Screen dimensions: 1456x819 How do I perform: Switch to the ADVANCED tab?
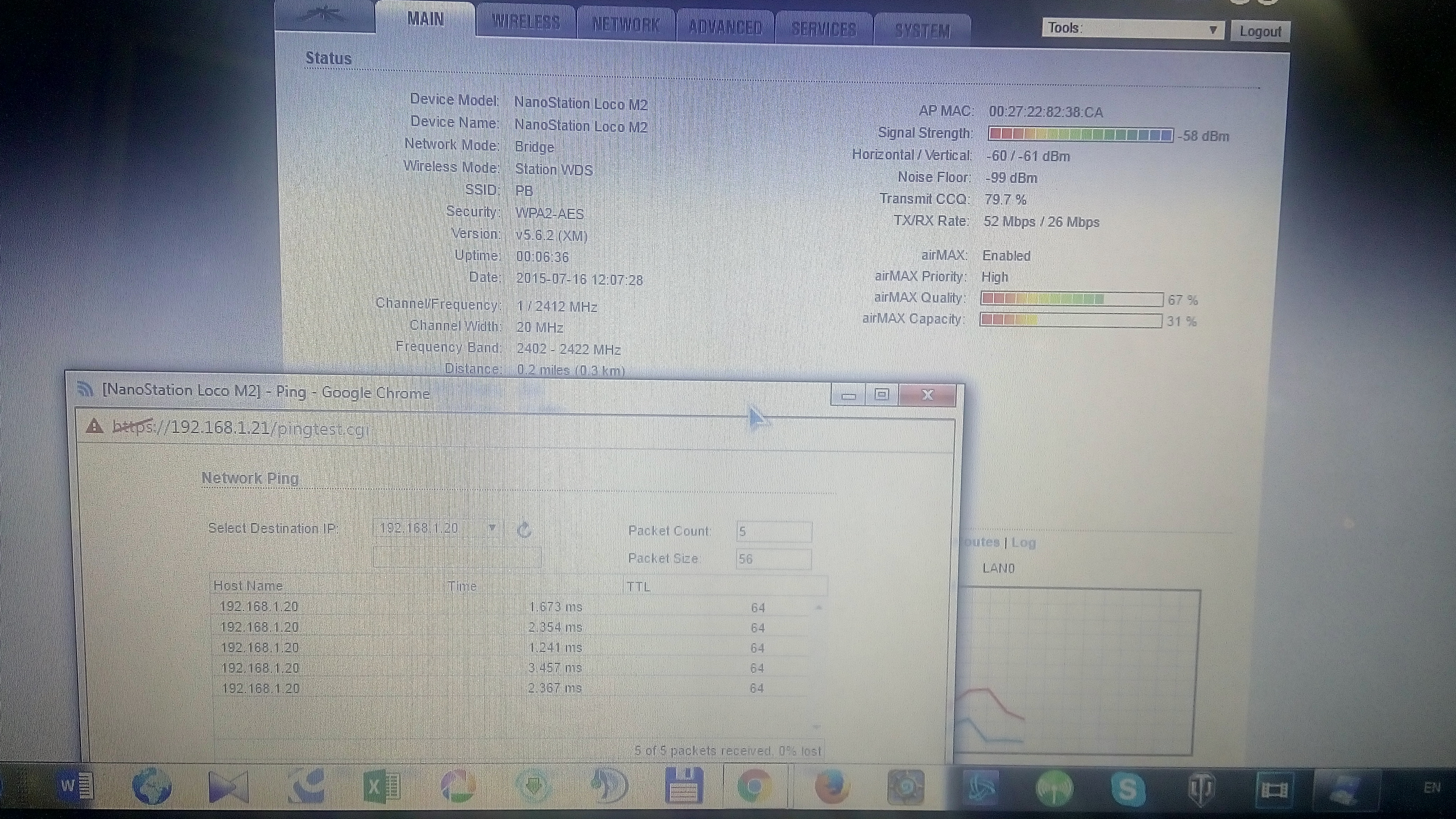tap(725, 27)
